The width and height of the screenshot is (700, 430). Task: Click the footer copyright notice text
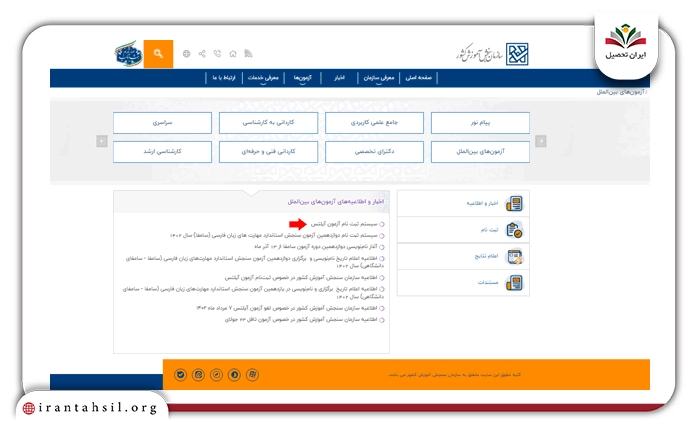[x=454, y=375]
